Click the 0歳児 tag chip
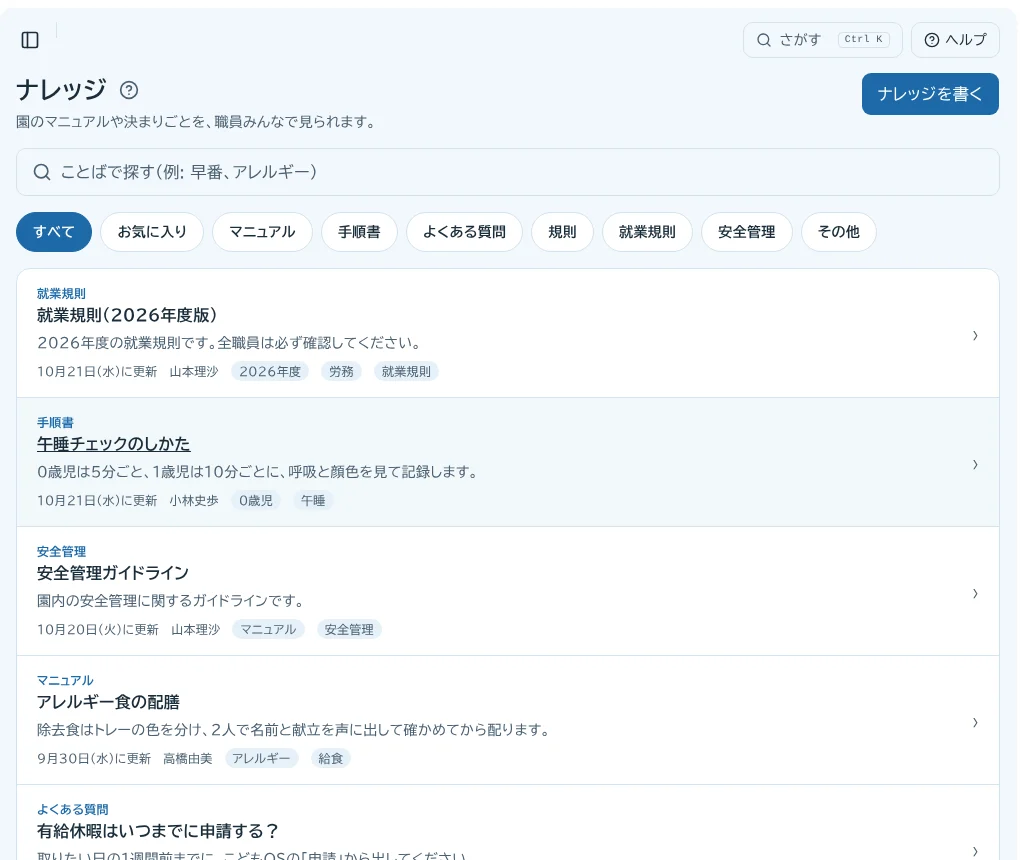 tap(256, 501)
